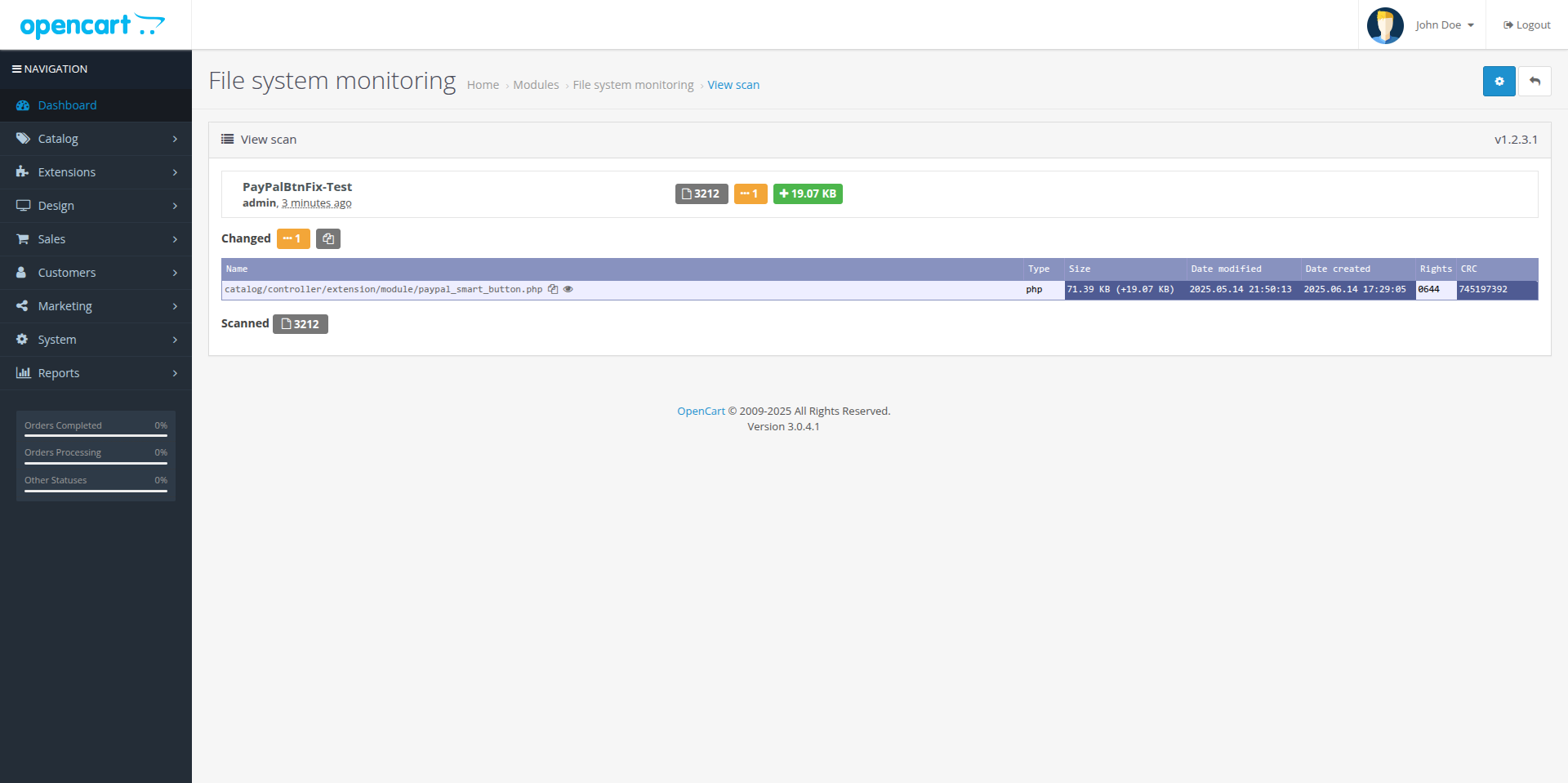Open John Doe user dropdown
The width and height of the screenshot is (1568, 783).
(1444, 25)
